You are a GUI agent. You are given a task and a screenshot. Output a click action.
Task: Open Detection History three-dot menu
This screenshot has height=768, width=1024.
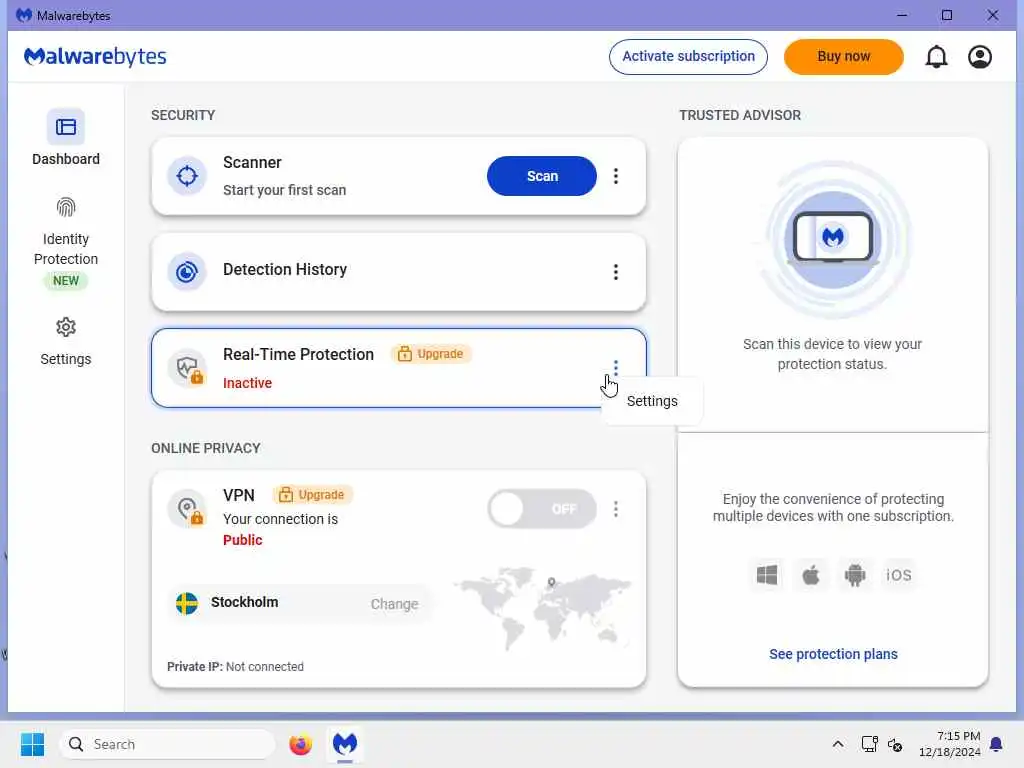(x=615, y=272)
